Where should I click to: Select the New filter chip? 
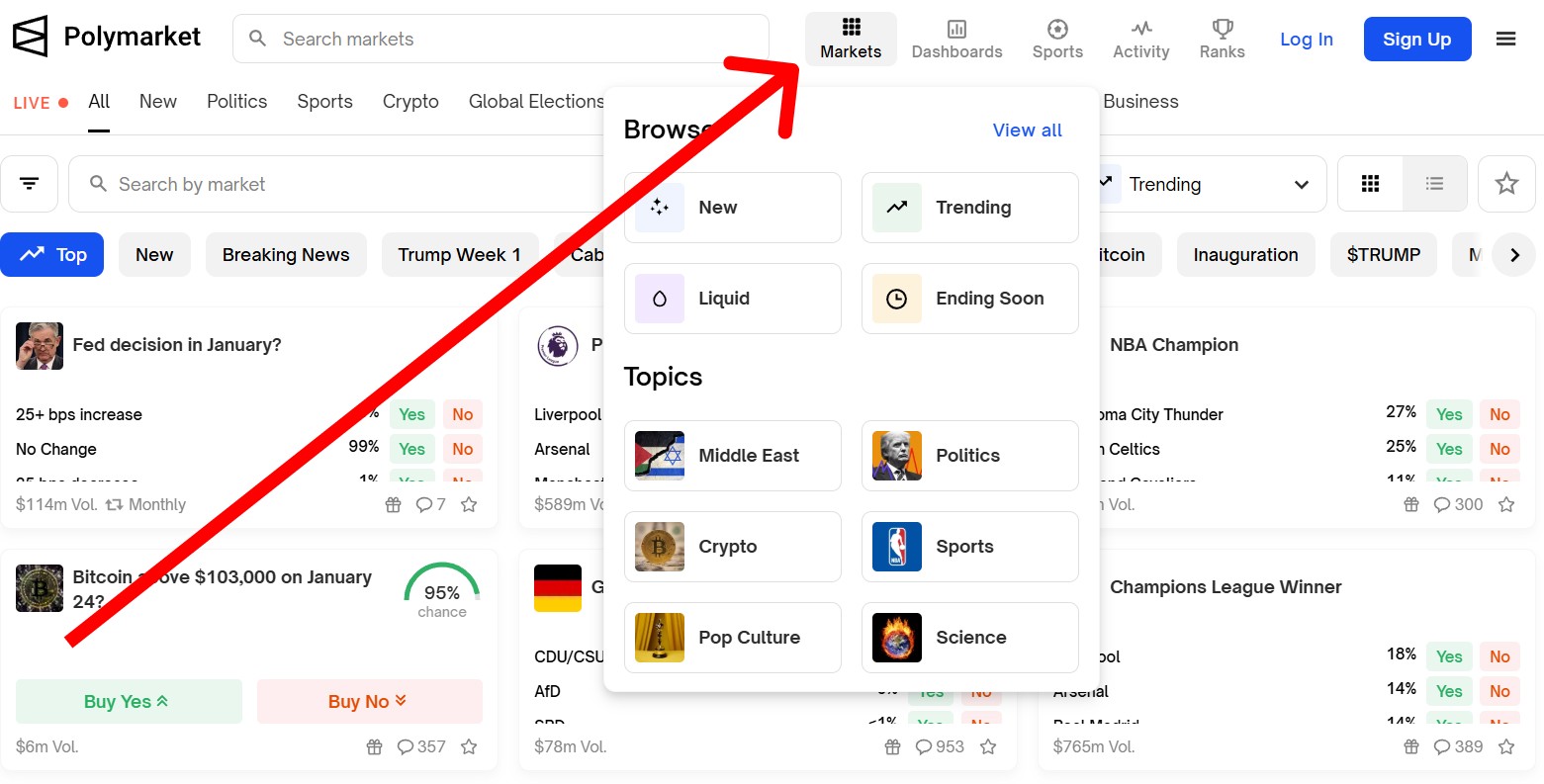point(154,255)
